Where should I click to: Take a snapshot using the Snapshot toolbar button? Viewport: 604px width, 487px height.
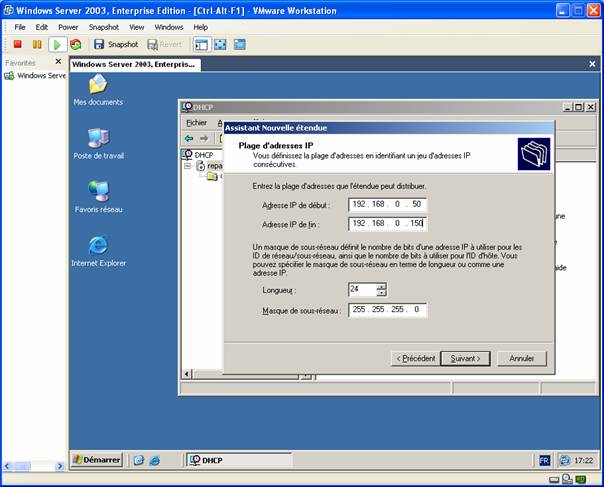116,44
